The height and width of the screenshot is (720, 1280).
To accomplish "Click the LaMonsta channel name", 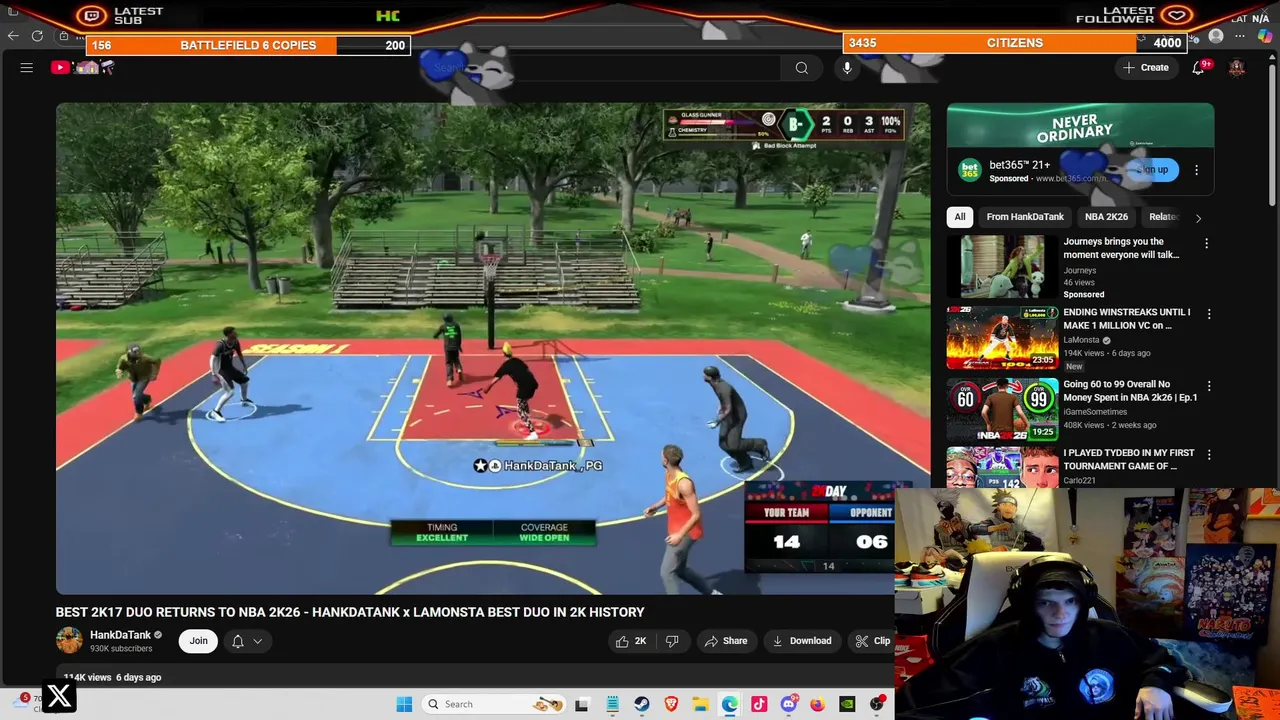I will (1081, 340).
